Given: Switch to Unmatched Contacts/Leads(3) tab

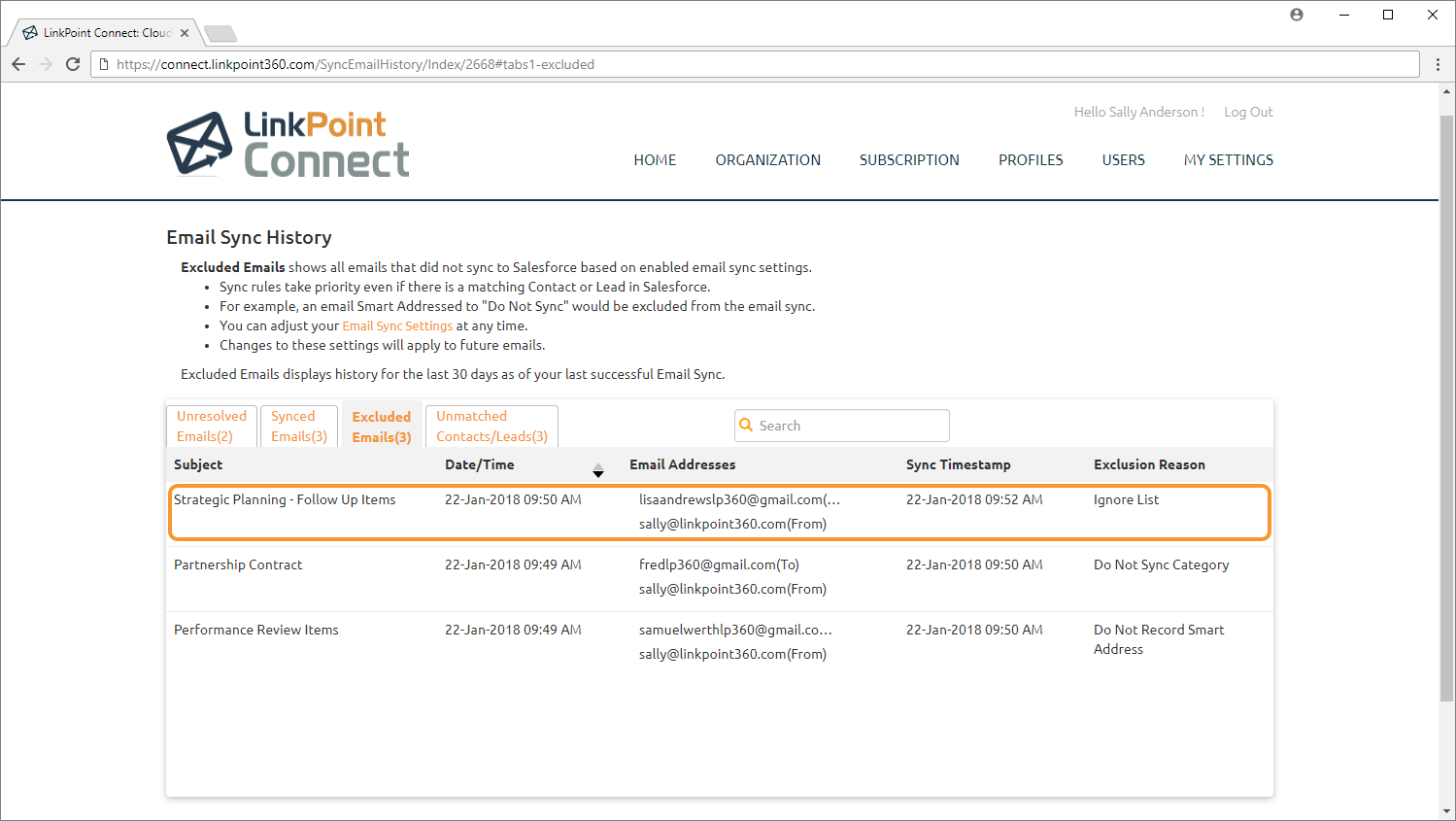Looking at the screenshot, I should coord(491,427).
